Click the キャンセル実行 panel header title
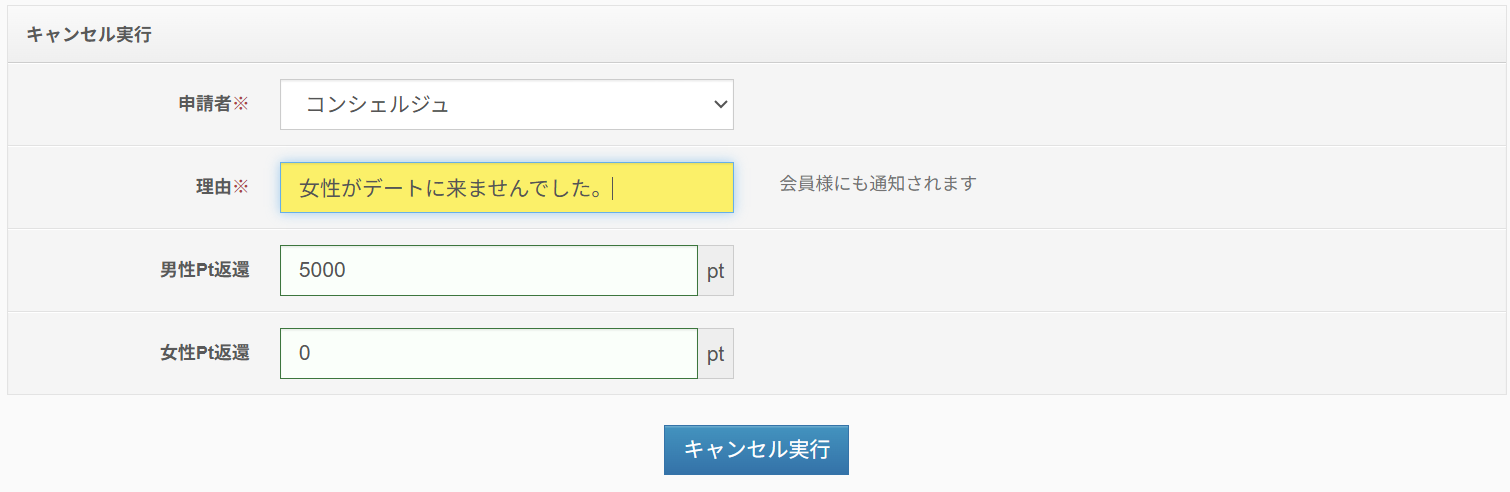Viewport: 1510px width, 492px height. coord(88,35)
